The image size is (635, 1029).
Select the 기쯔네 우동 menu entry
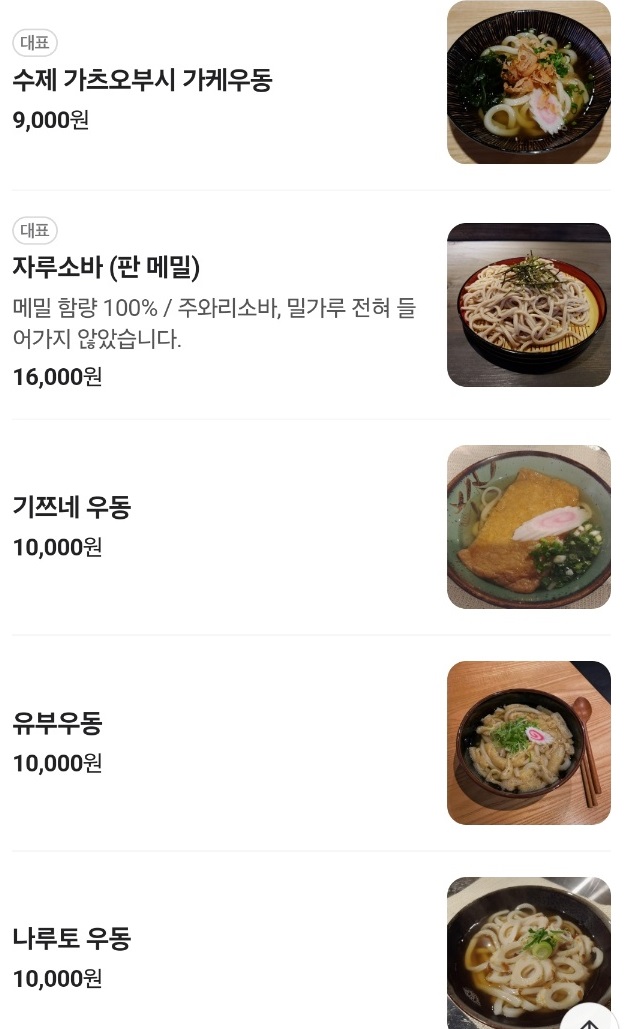[71, 508]
